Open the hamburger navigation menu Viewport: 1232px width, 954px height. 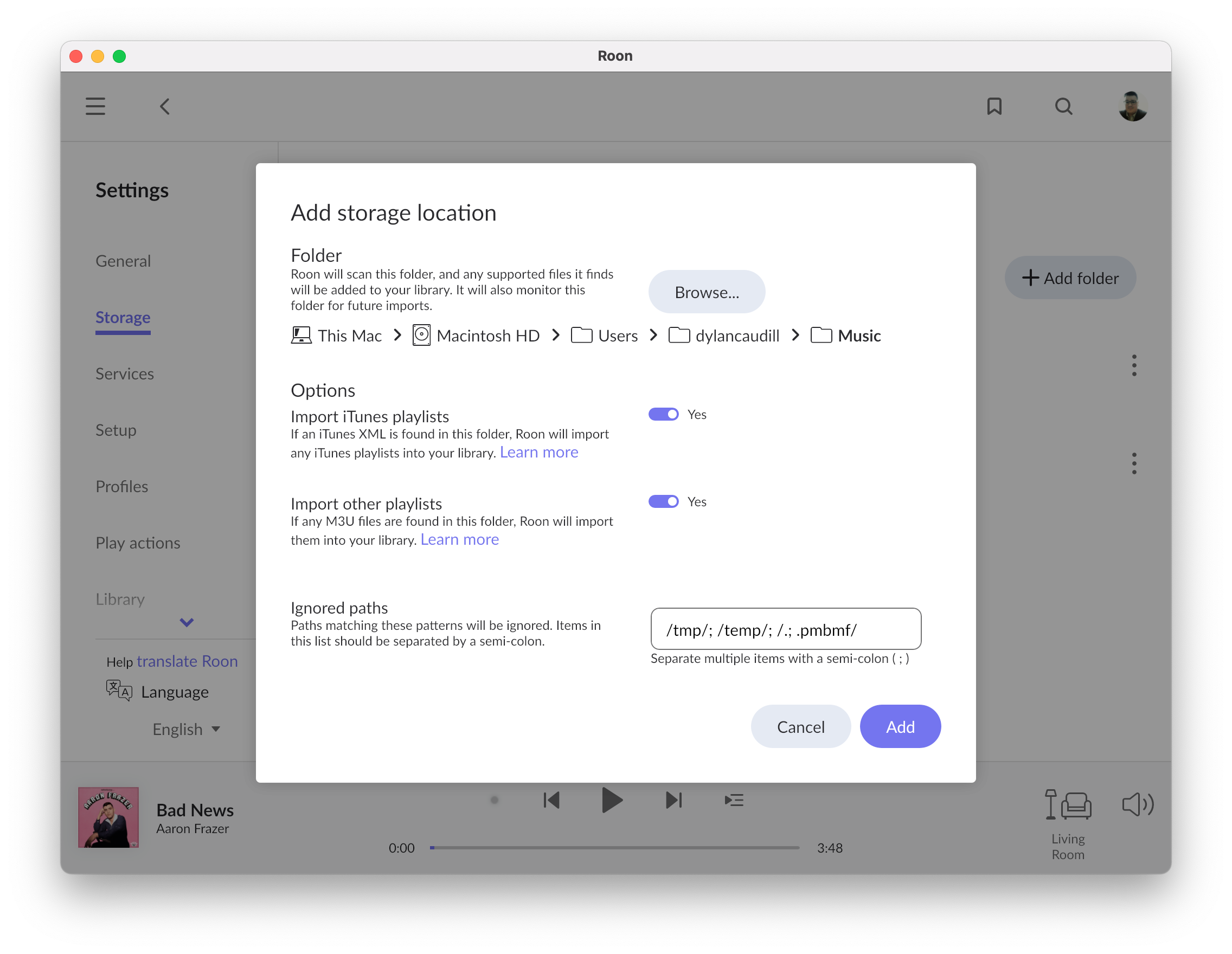pyautogui.click(x=95, y=106)
